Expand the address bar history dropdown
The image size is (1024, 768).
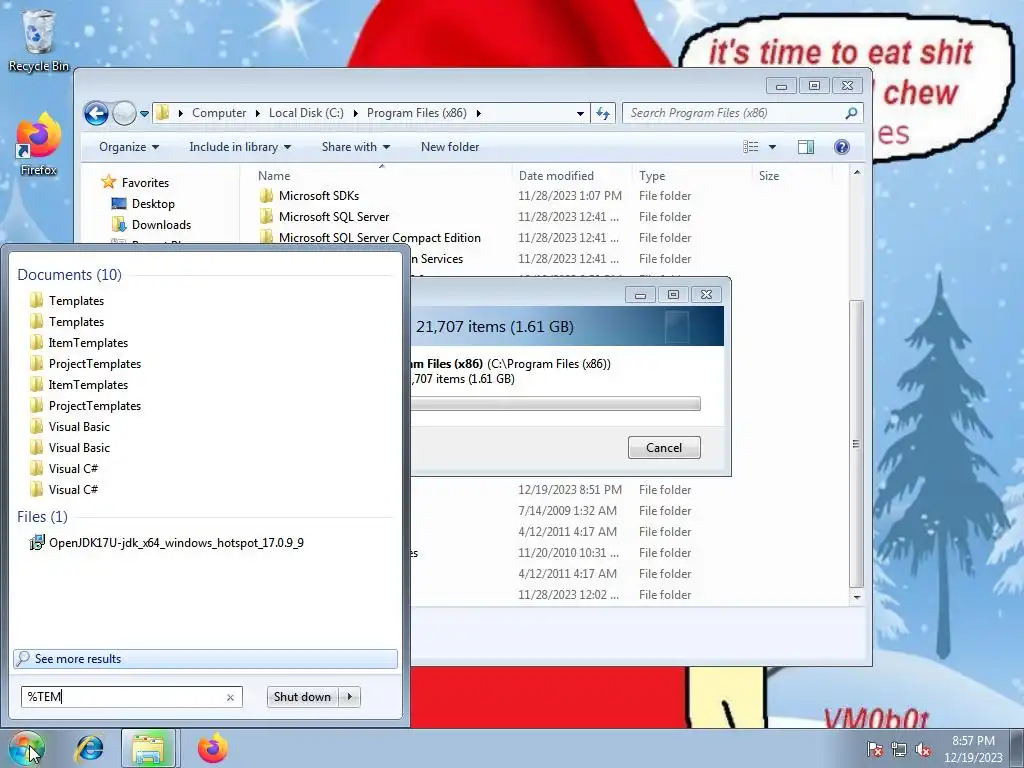(x=580, y=114)
